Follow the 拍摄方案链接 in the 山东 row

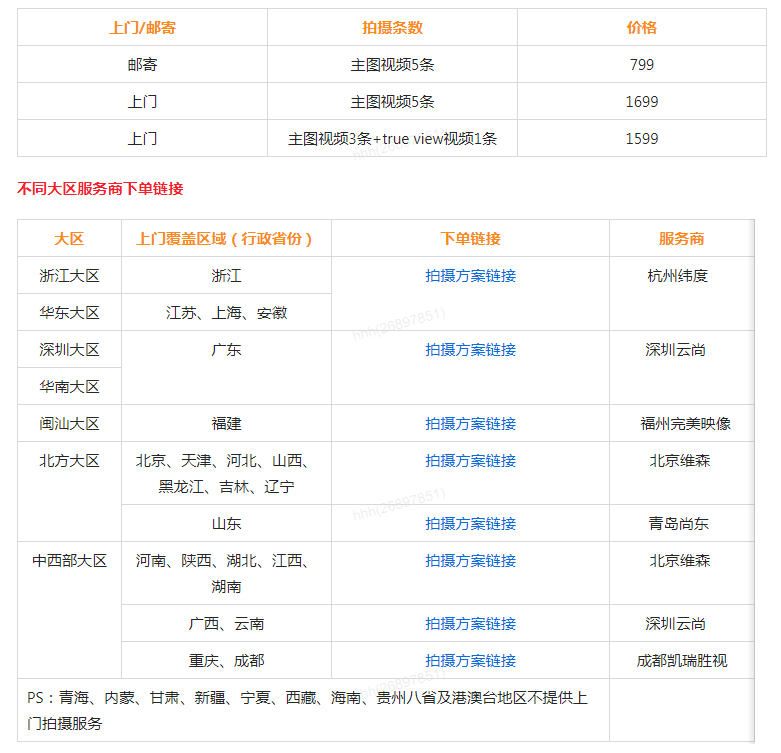click(x=470, y=524)
